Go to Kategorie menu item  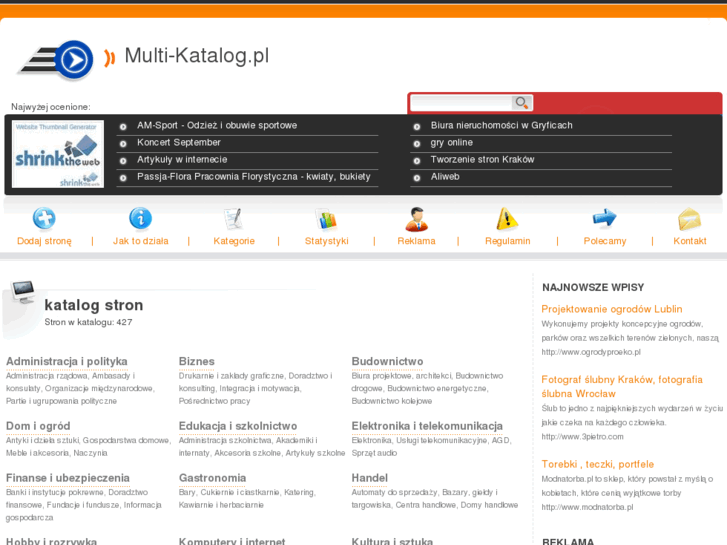[234, 241]
